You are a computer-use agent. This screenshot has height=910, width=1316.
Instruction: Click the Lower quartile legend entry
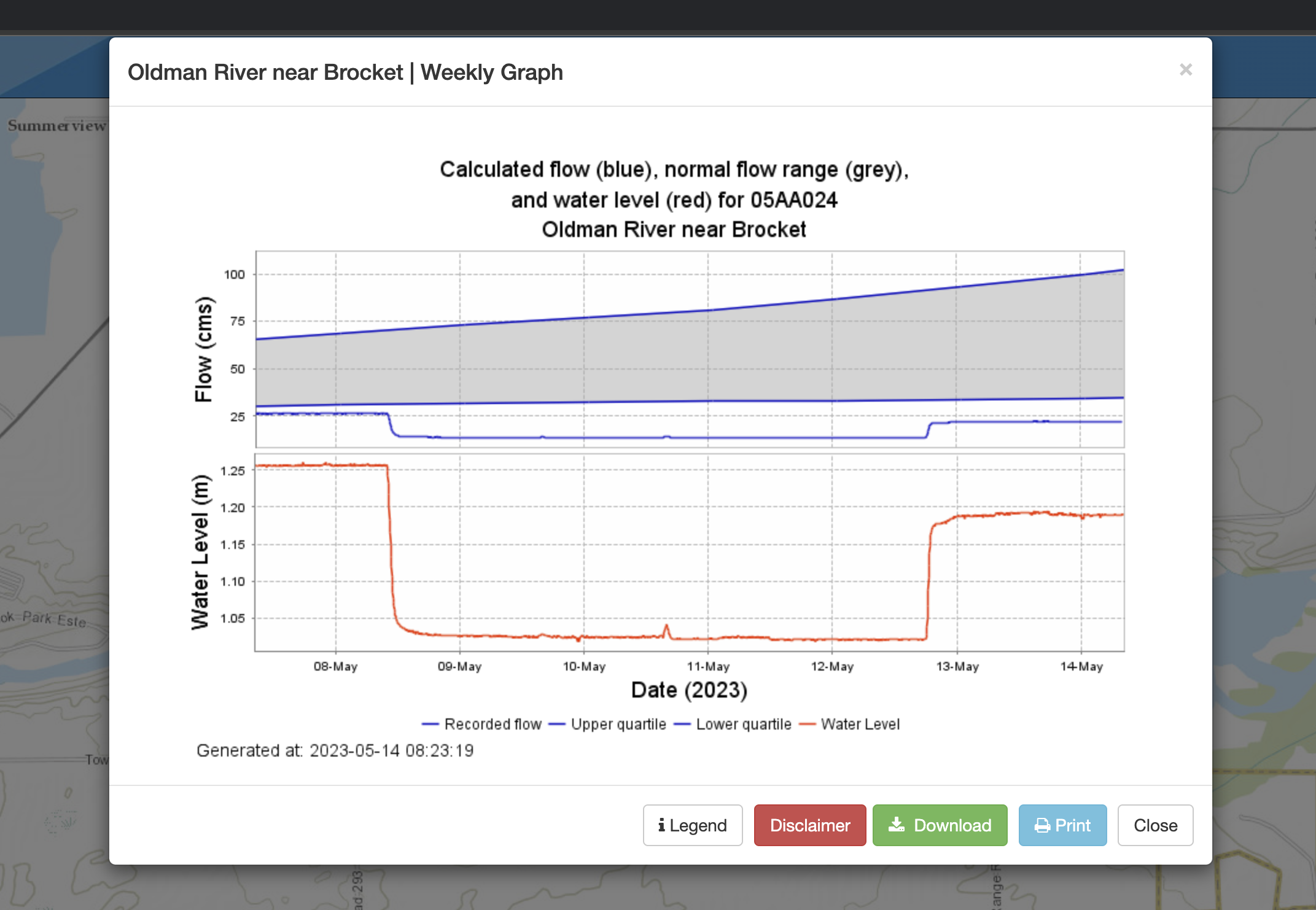pos(733,725)
